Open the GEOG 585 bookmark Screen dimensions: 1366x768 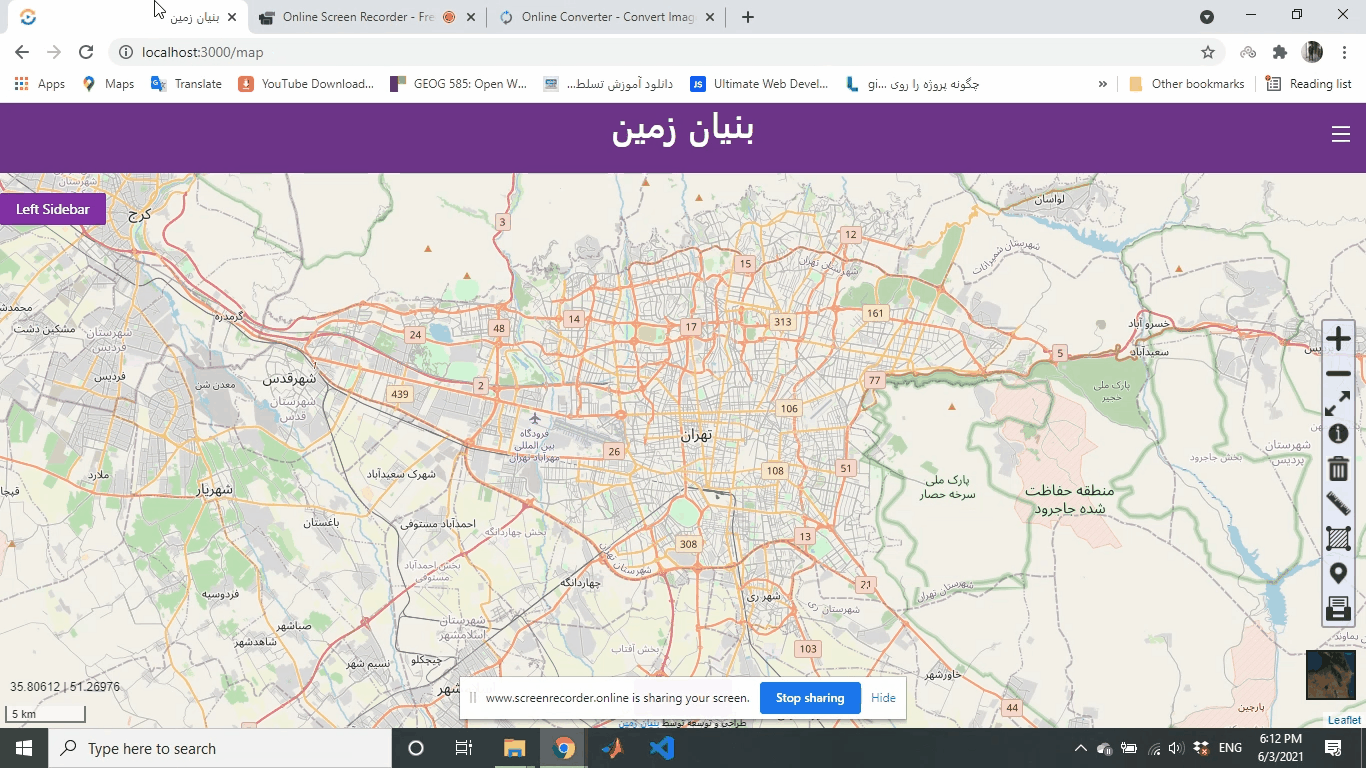coord(459,84)
